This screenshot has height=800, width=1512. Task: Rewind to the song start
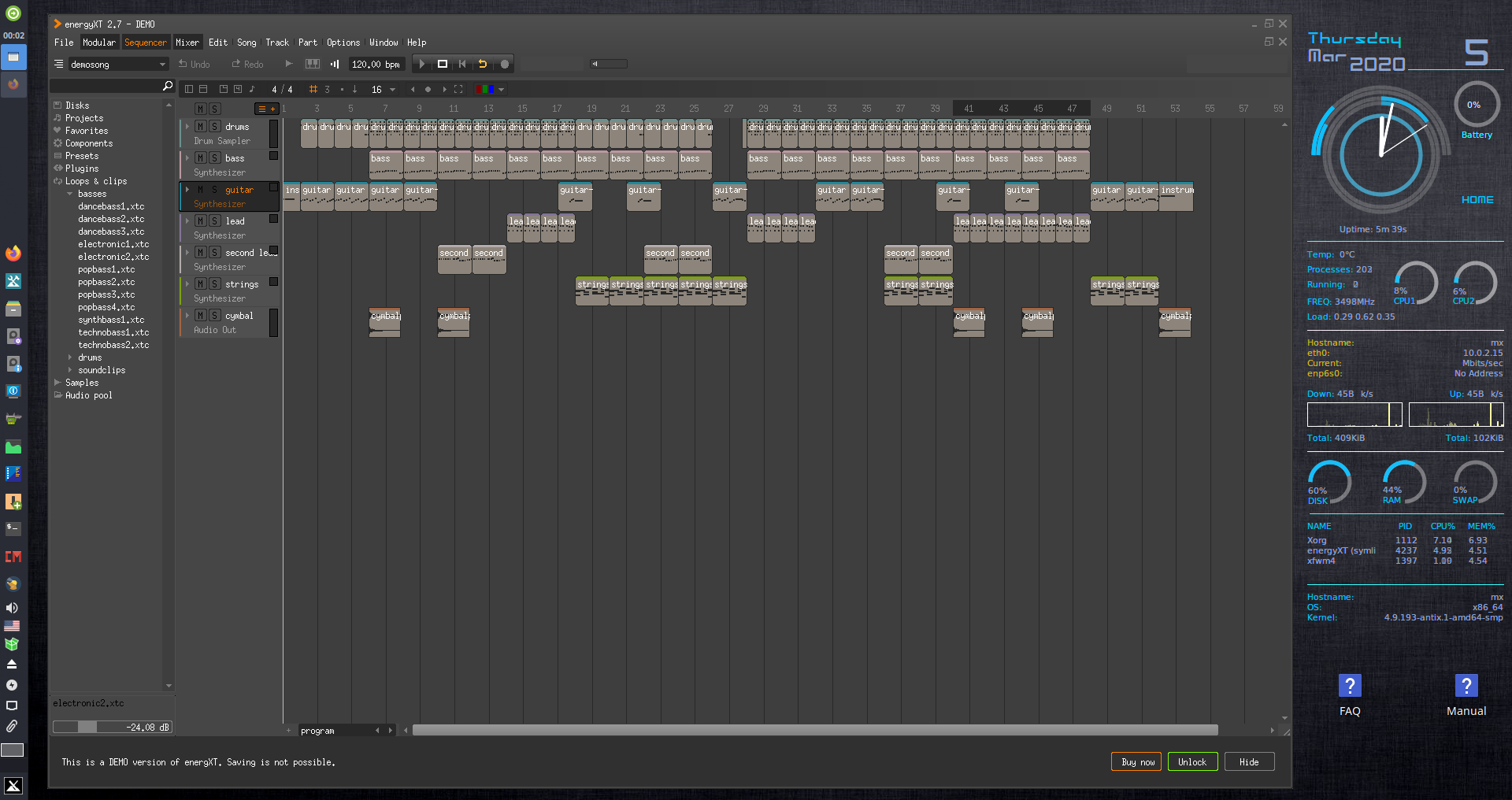(x=462, y=65)
